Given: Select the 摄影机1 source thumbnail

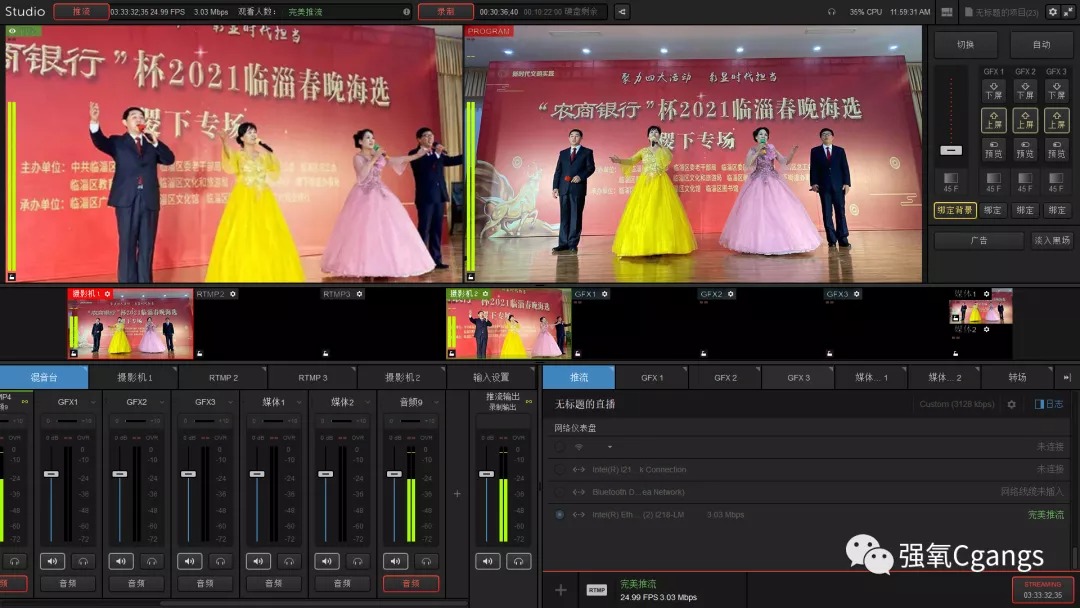Looking at the screenshot, I should point(131,324).
